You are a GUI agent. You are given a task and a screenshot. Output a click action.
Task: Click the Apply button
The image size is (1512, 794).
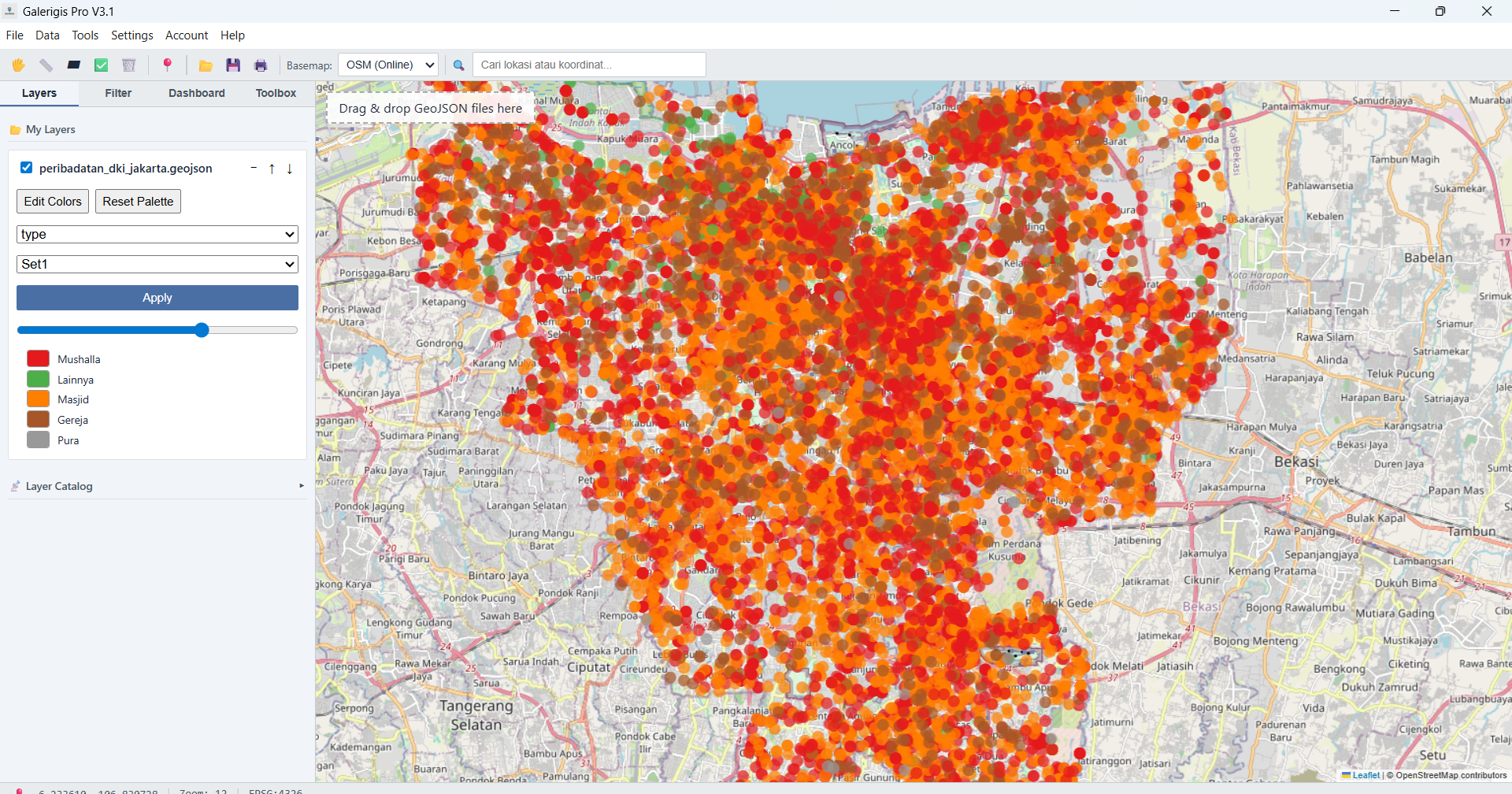(157, 298)
